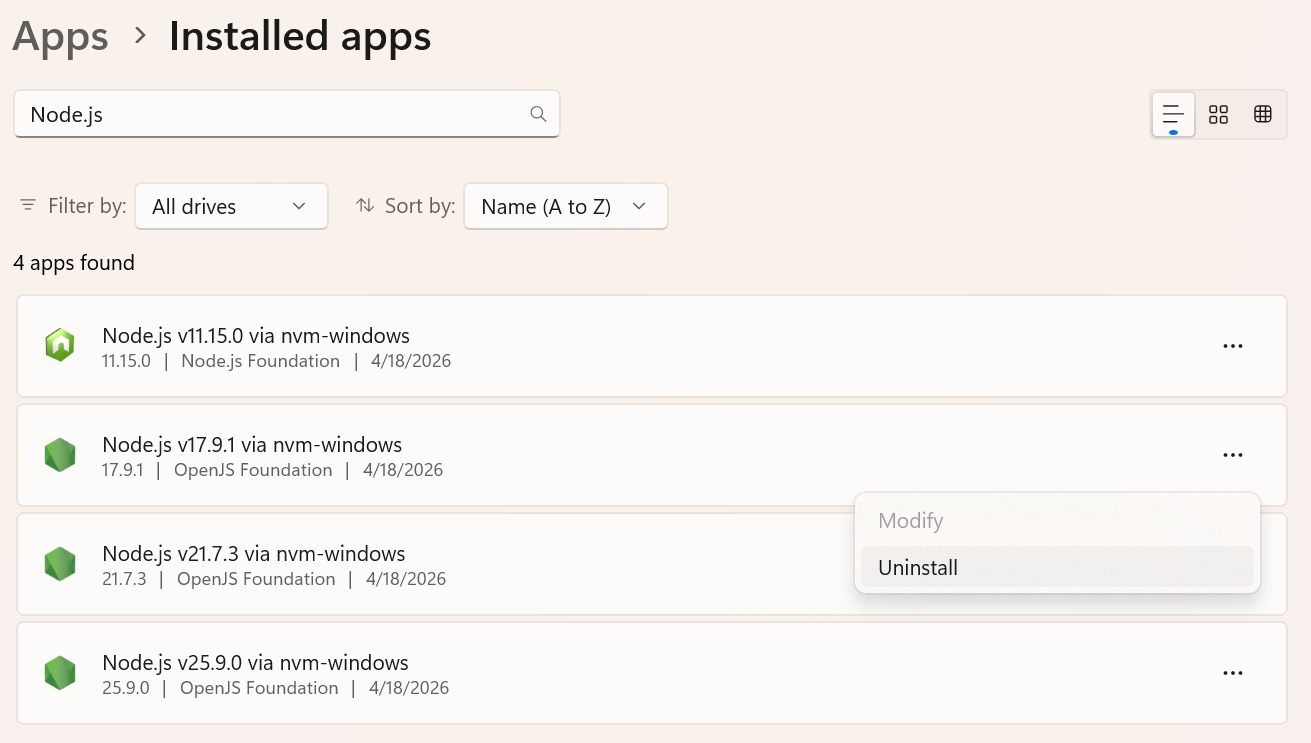Select the "Node.js v25.9.0 via nvm-windows" title
The width and height of the screenshot is (1311, 743).
click(255, 662)
